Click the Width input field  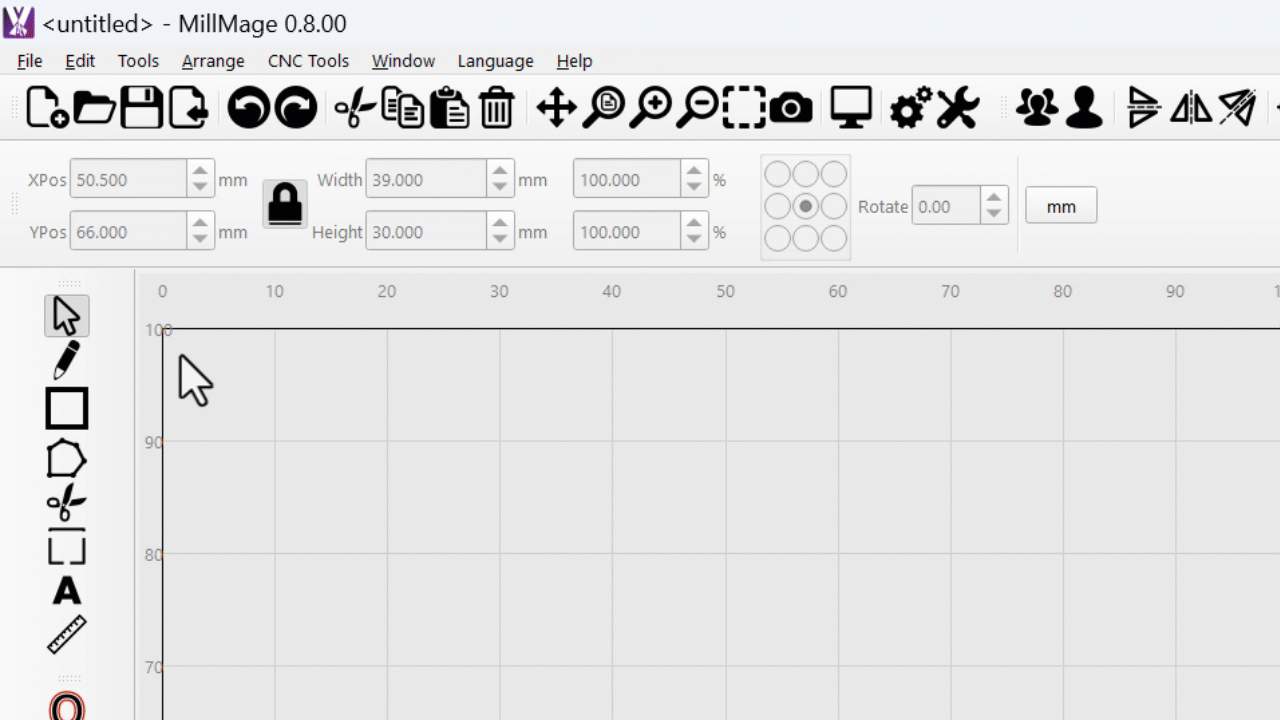click(x=426, y=180)
